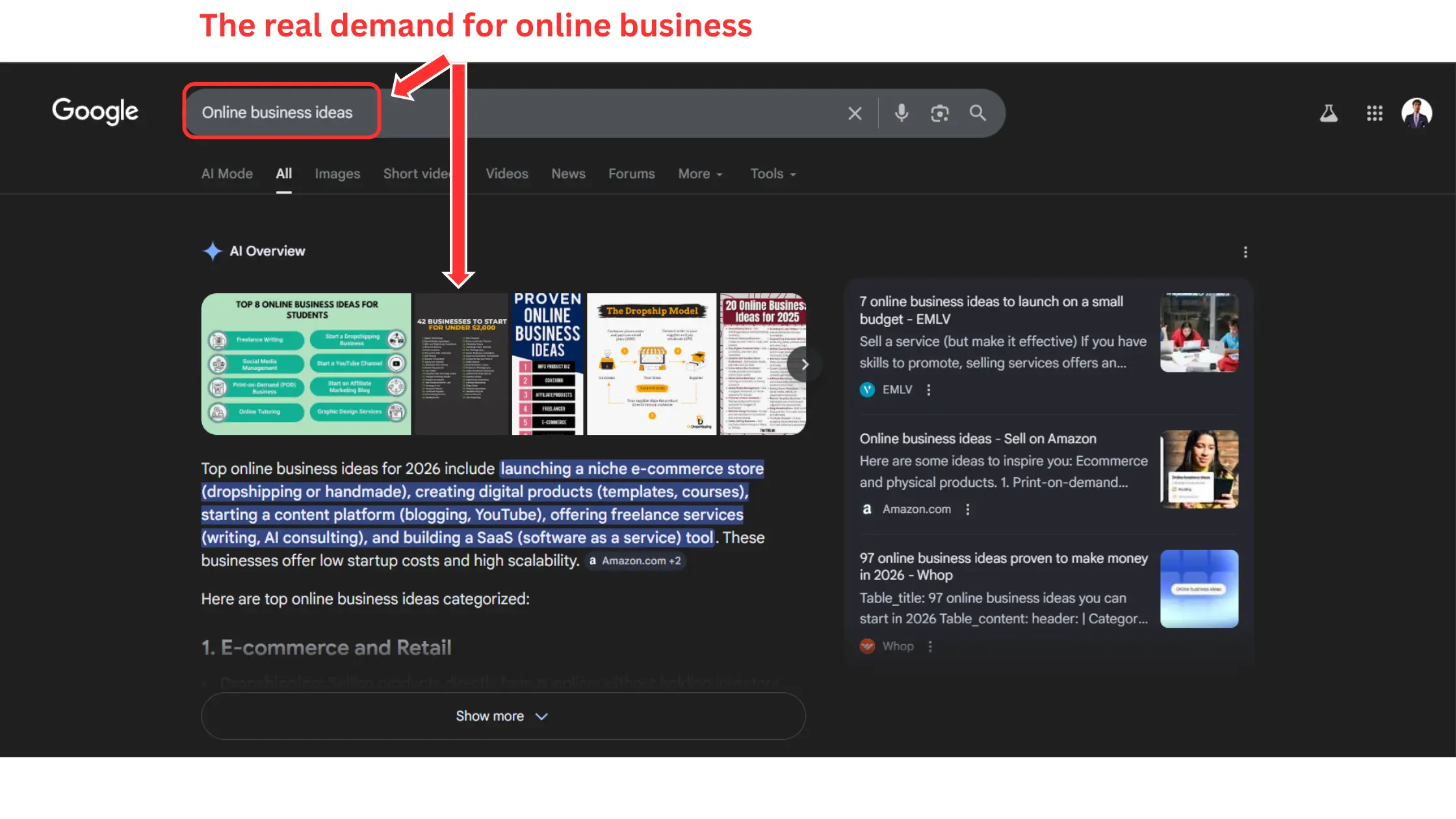Click the Amazon.com source favicon

click(x=867, y=510)
